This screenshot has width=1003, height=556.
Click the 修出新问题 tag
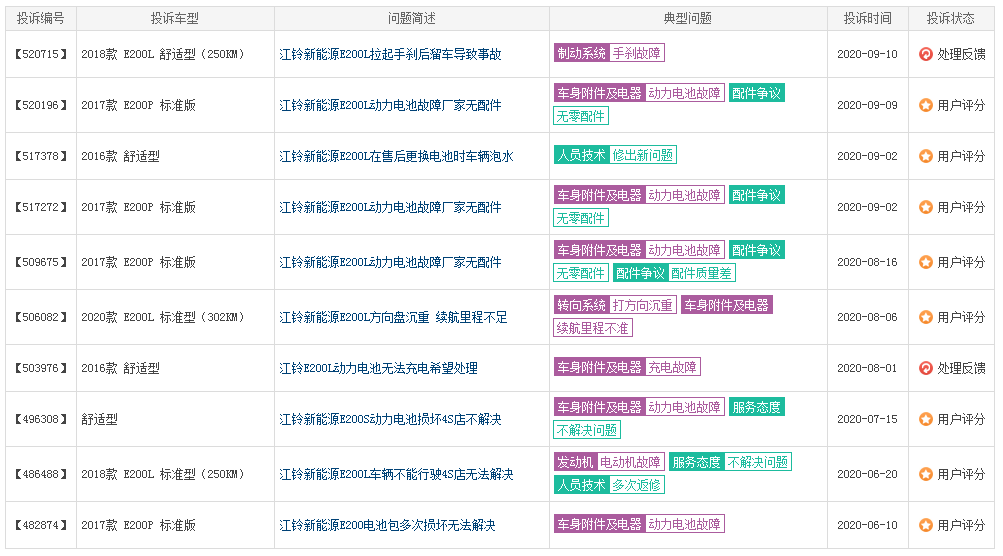[643, 155]
